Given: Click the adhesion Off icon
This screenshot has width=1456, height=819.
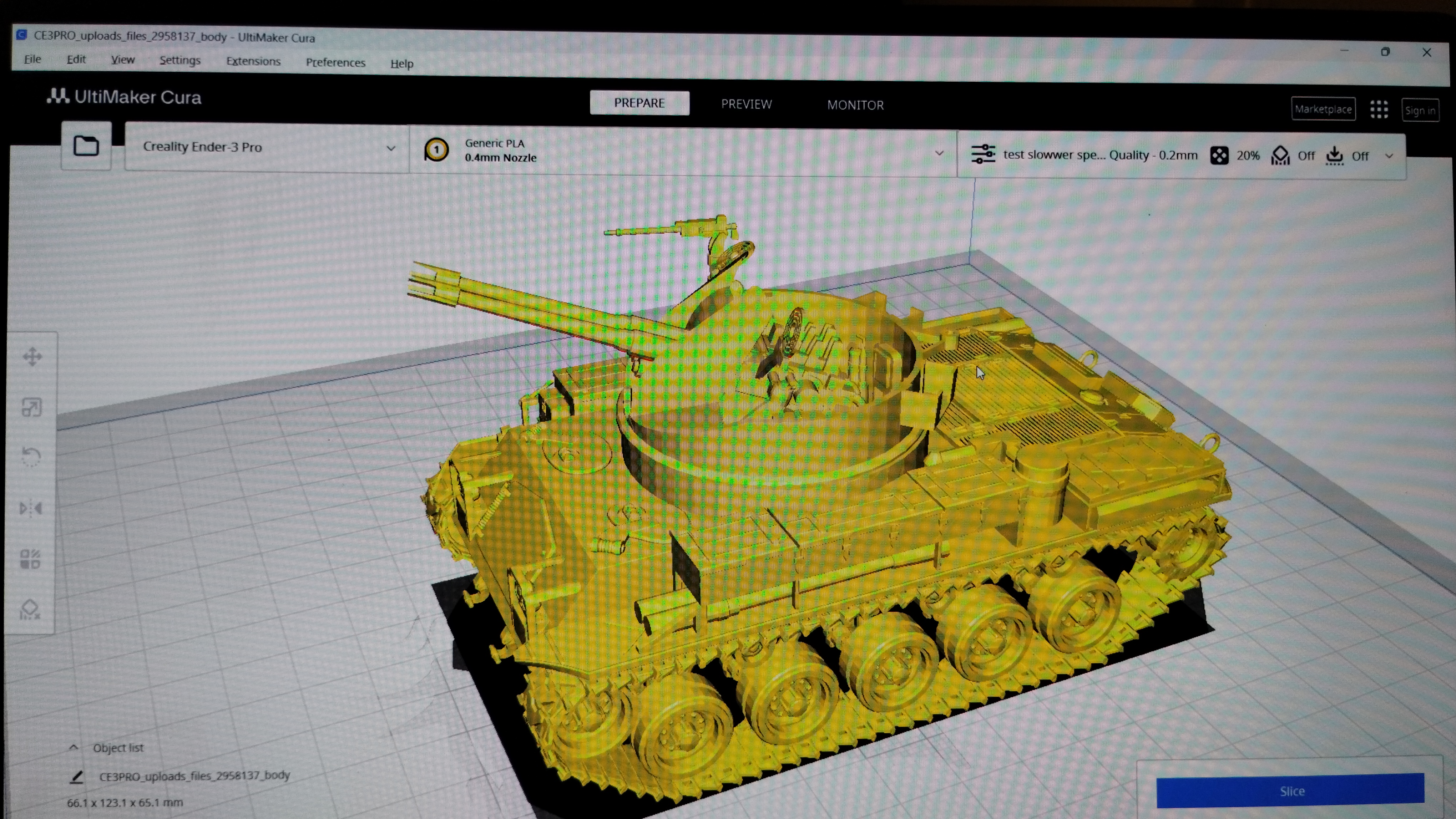Looking at the screenshot, I should (x=1334, y=156).
